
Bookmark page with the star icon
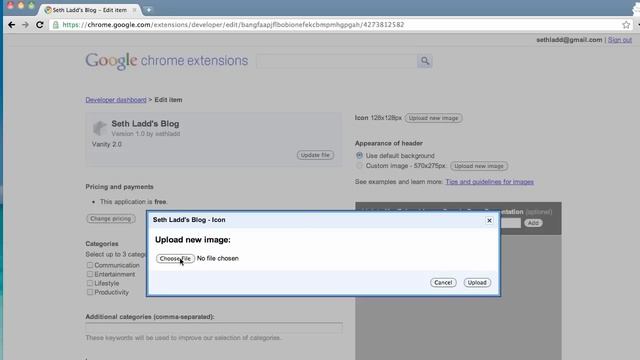click(x=626, y=25)
